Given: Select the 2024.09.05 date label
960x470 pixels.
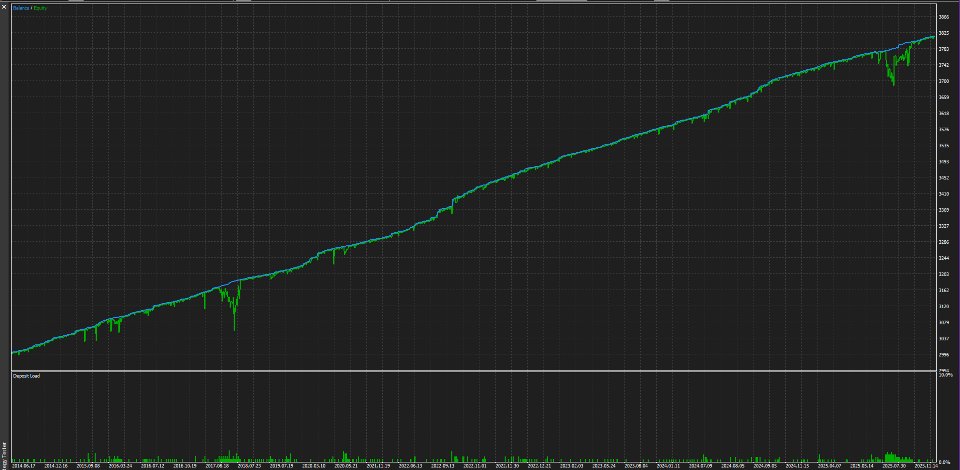Looking at the screenshot, I should pos(765,466).
